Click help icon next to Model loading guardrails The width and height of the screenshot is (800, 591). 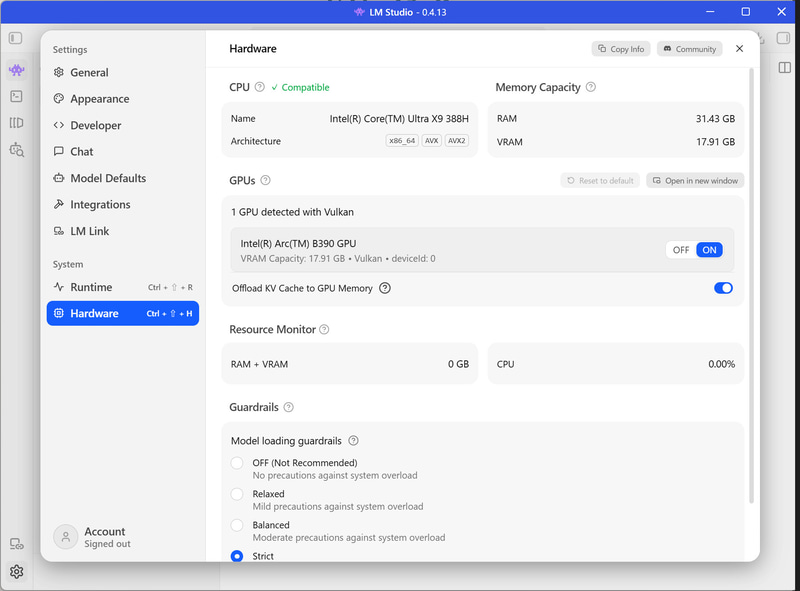coord(353,440)
